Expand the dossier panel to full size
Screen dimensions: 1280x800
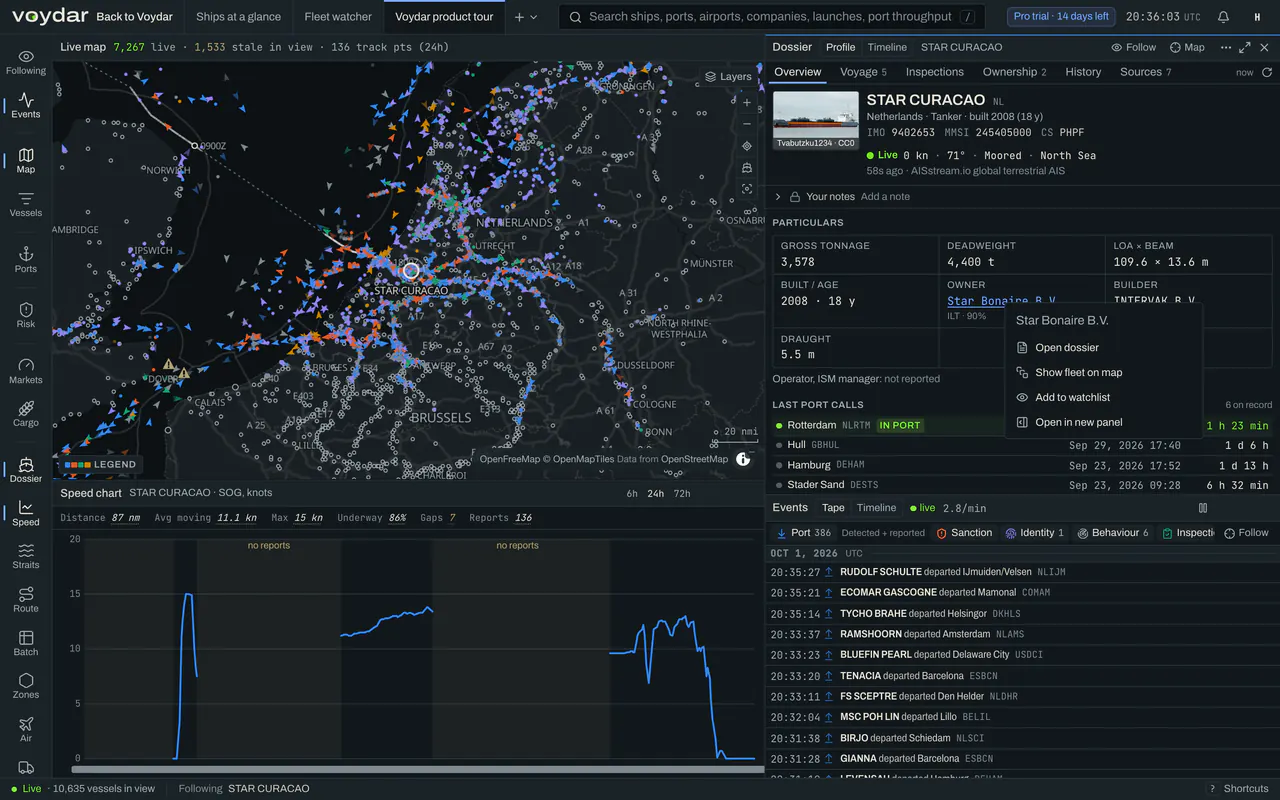click(x=1245, y=47)
